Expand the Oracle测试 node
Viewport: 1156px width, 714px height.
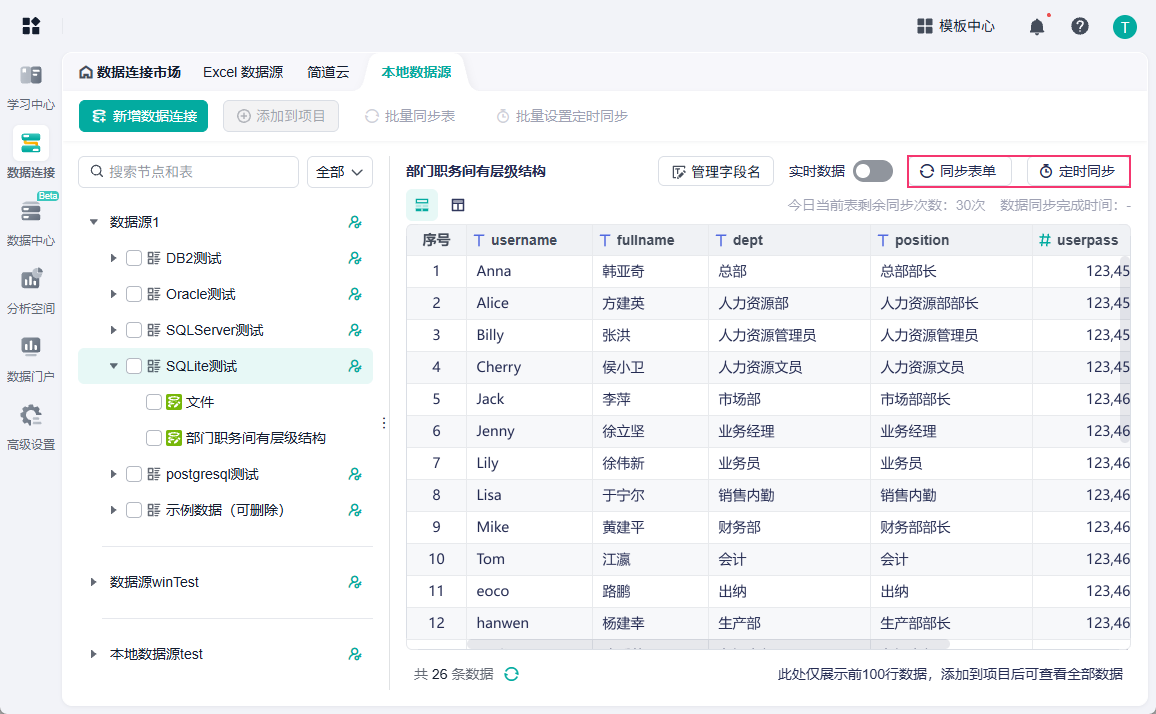(114, 294)
